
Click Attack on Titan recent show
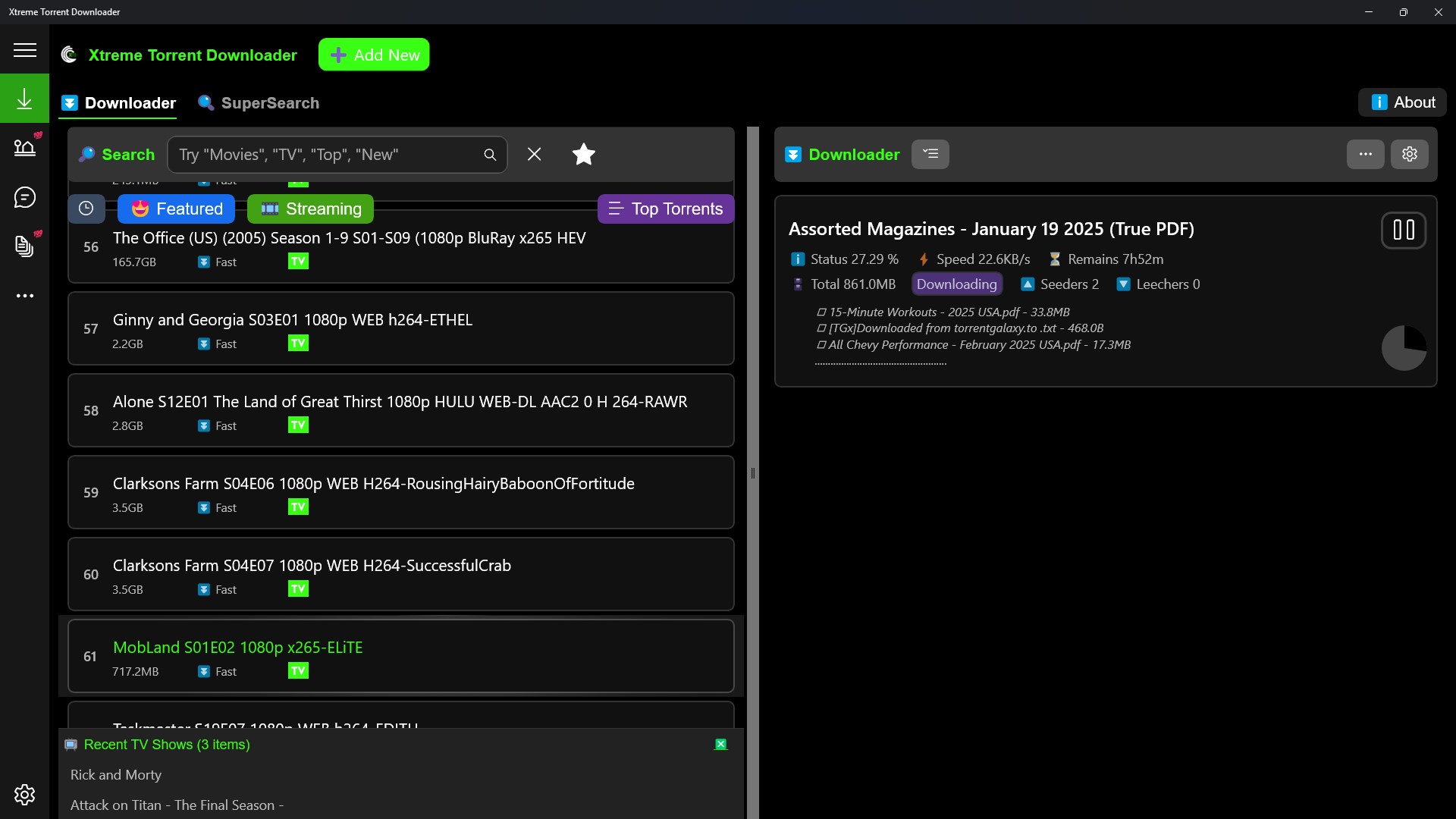(x=177, y=805)
